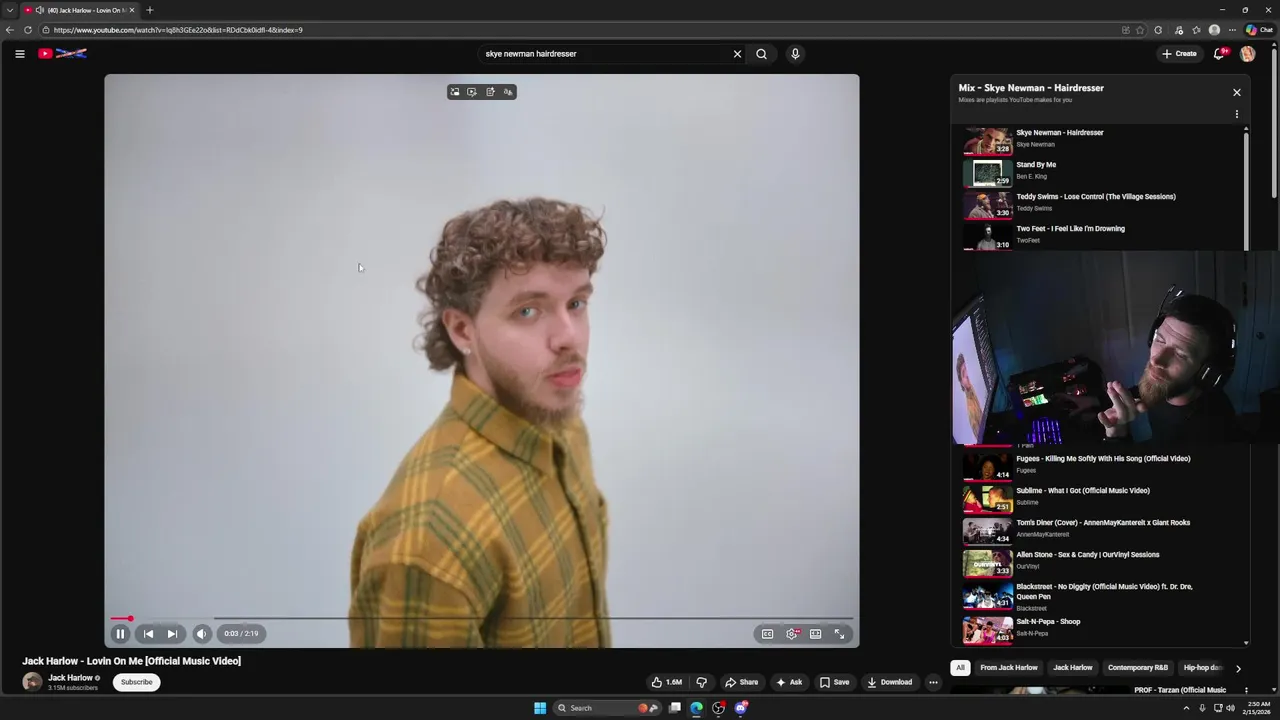Select the From Jack Harlow chip
Viewport: 1280px width, 720px height.
[x=1009, y=667]
